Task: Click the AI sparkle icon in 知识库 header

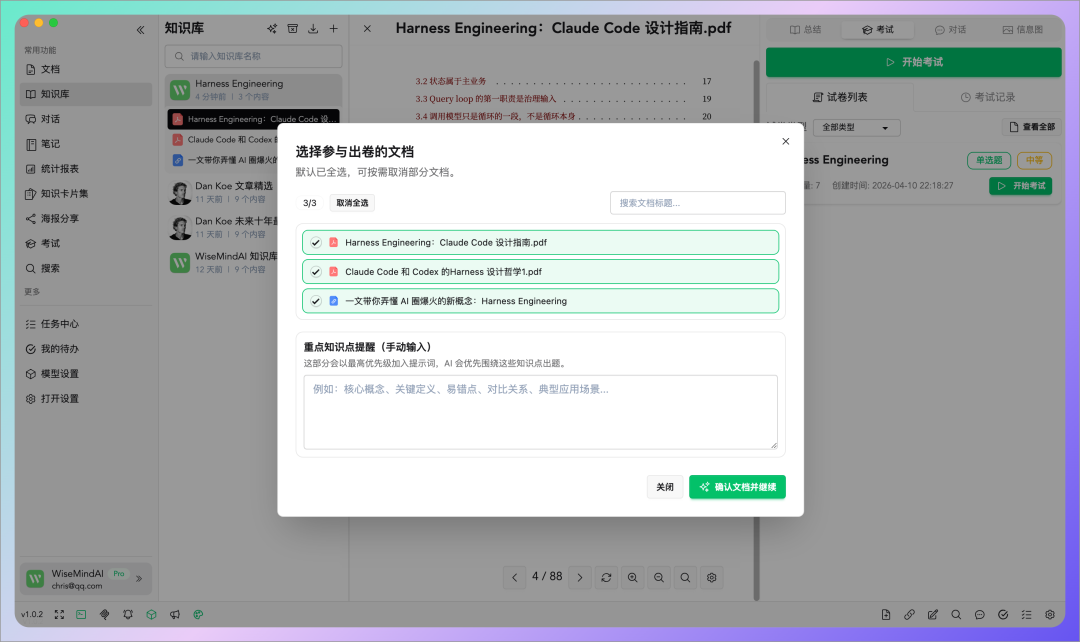Action: tap(272, 28)
